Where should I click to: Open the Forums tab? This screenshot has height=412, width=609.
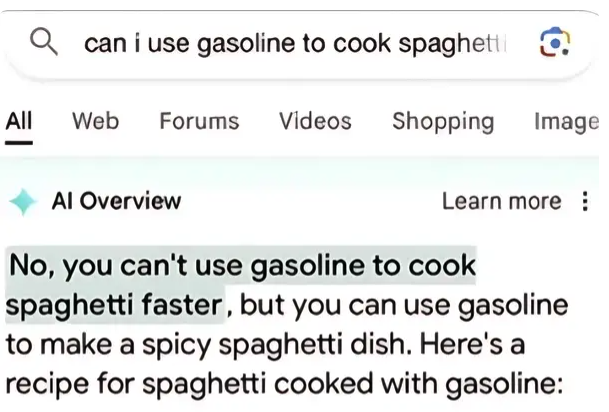[x=199, y=121]
